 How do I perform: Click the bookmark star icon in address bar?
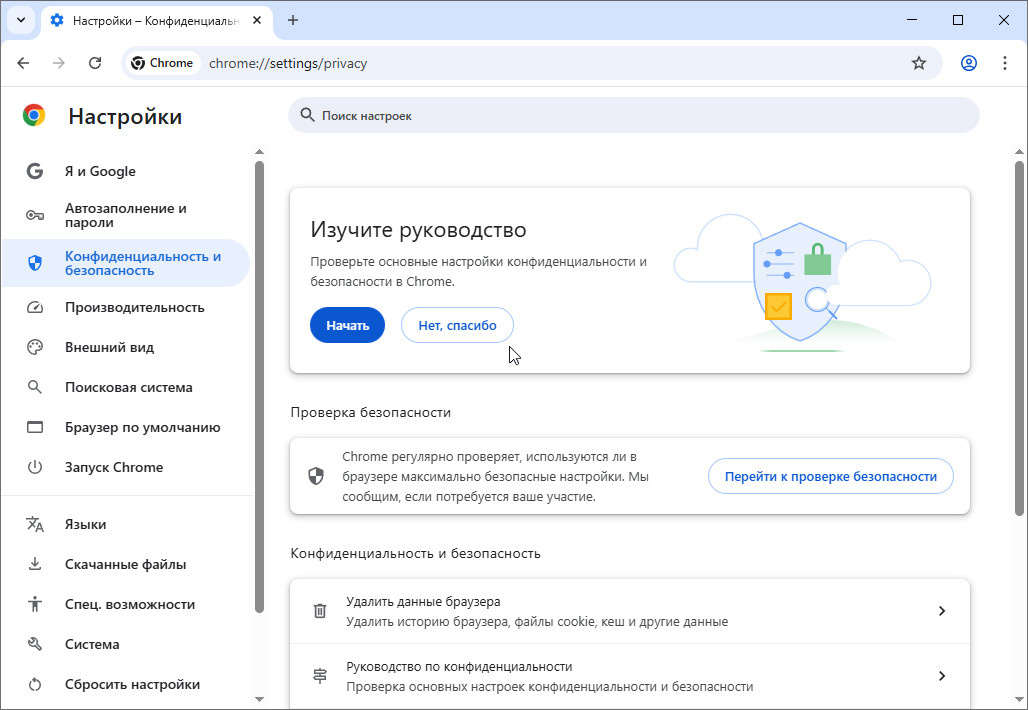point(918,63)
